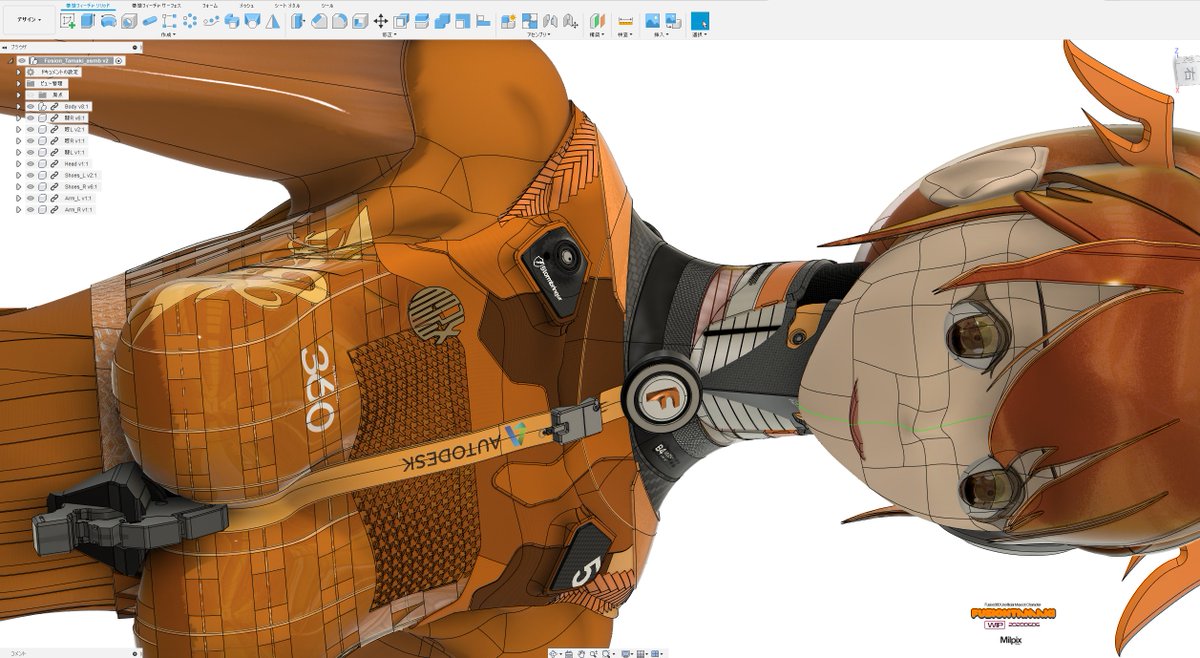Switch to the Mesh (メッシュ) tab
1200x658 pixels.
point(247,5)
